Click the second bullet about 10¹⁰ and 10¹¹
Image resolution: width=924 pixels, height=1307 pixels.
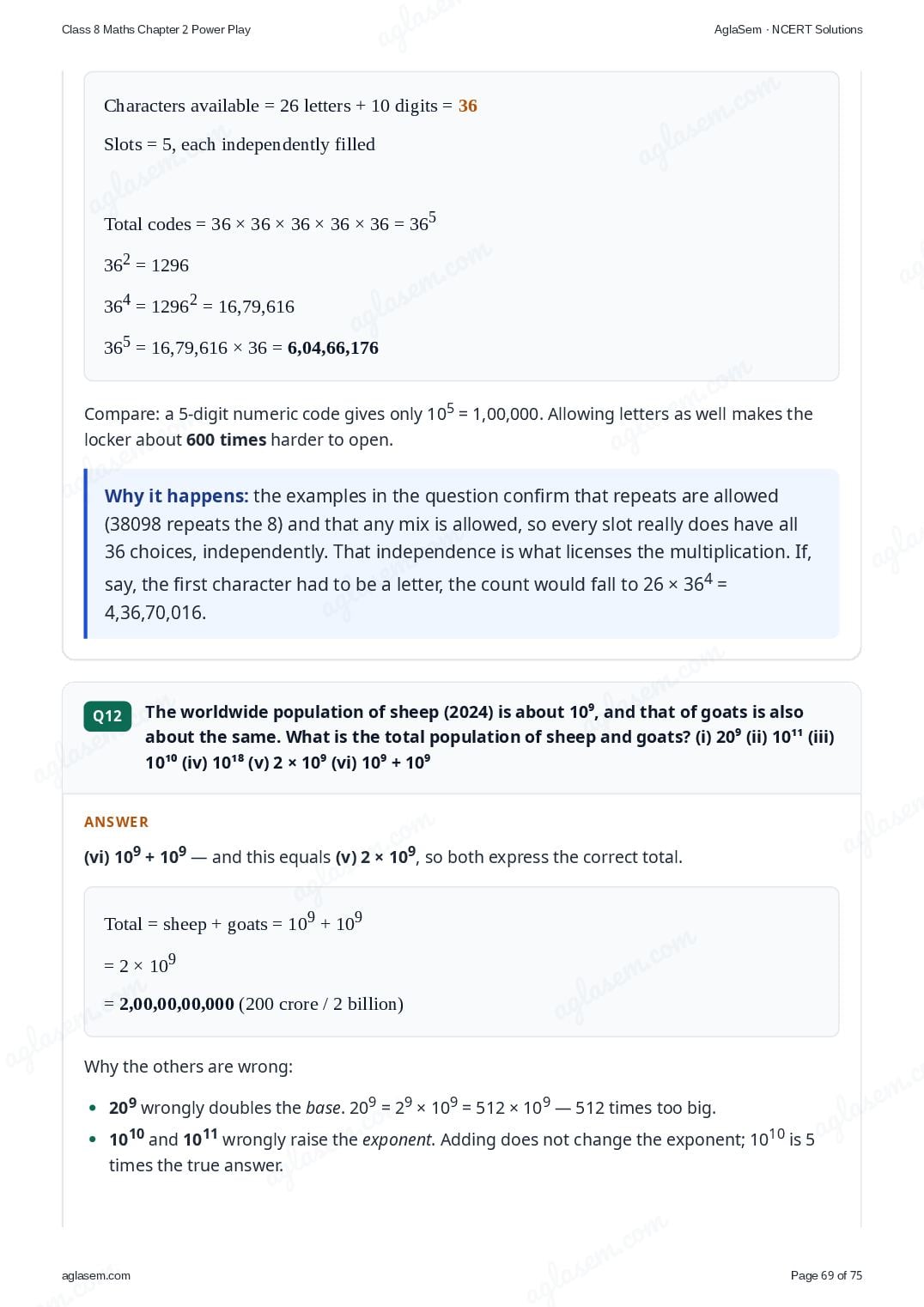462,1152
